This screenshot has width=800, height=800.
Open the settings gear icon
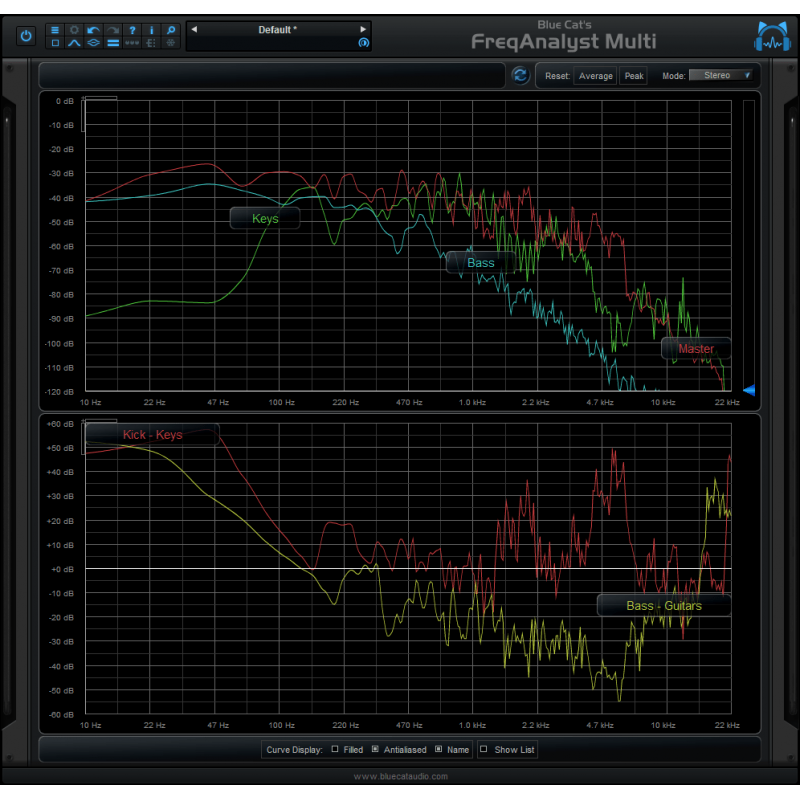pos(74,29)
